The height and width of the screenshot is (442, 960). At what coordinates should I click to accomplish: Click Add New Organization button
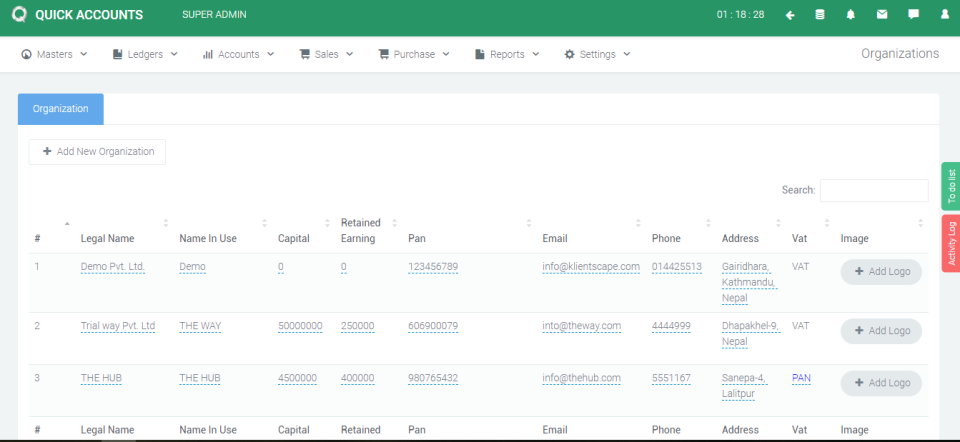[x=97, y=151]
